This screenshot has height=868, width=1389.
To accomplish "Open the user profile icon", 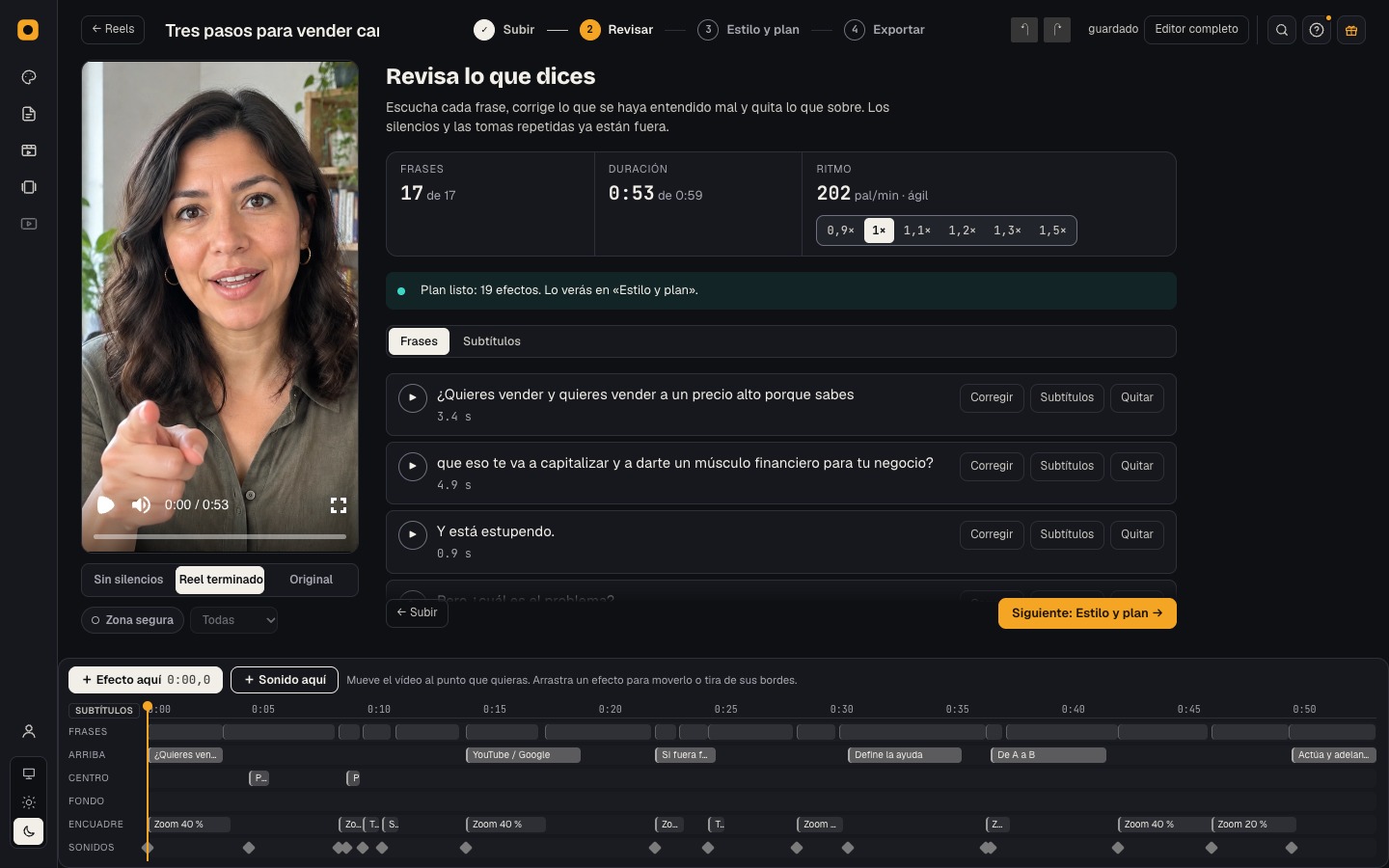I will click(29, 731).
